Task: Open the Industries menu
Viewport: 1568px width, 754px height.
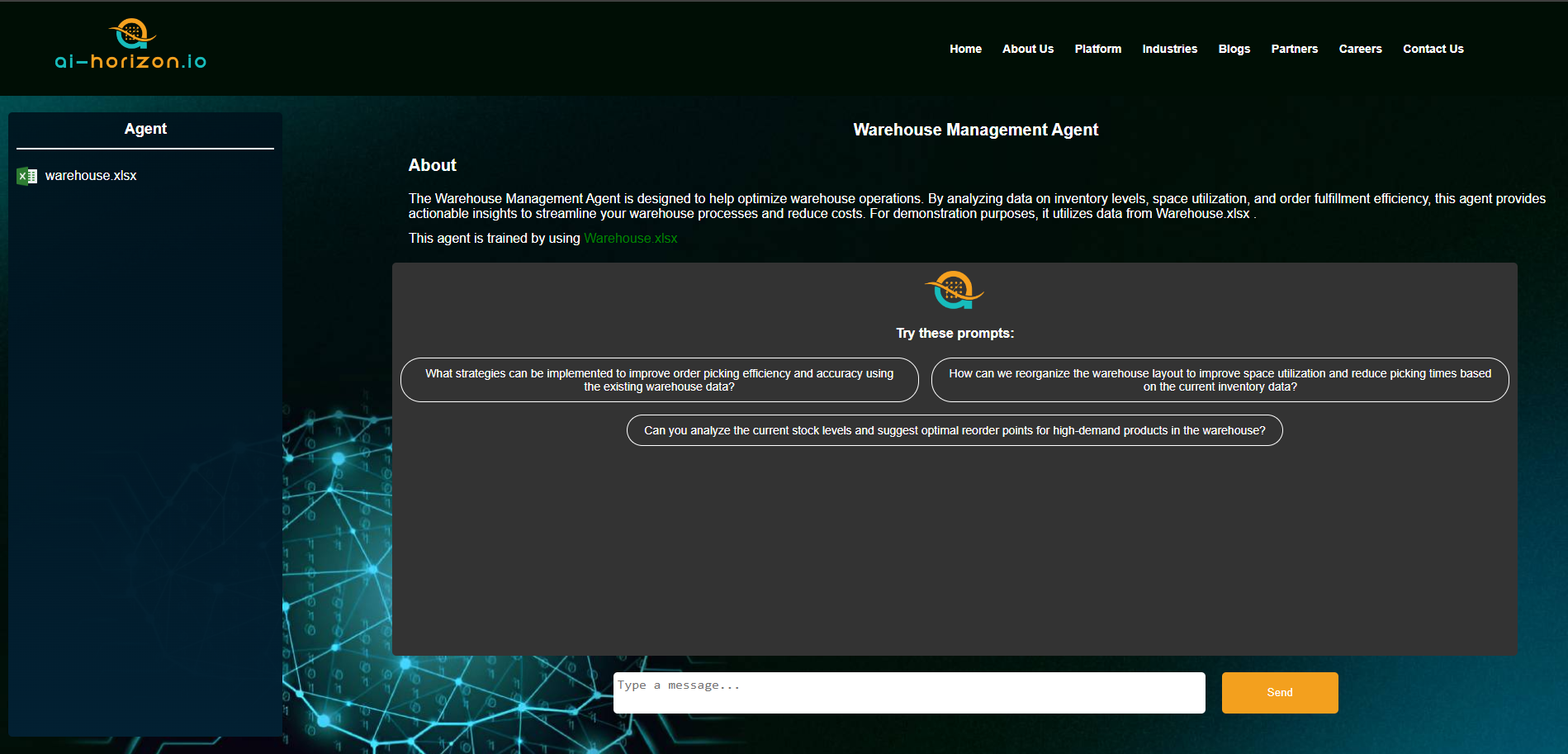Action: coord(1169,49)
